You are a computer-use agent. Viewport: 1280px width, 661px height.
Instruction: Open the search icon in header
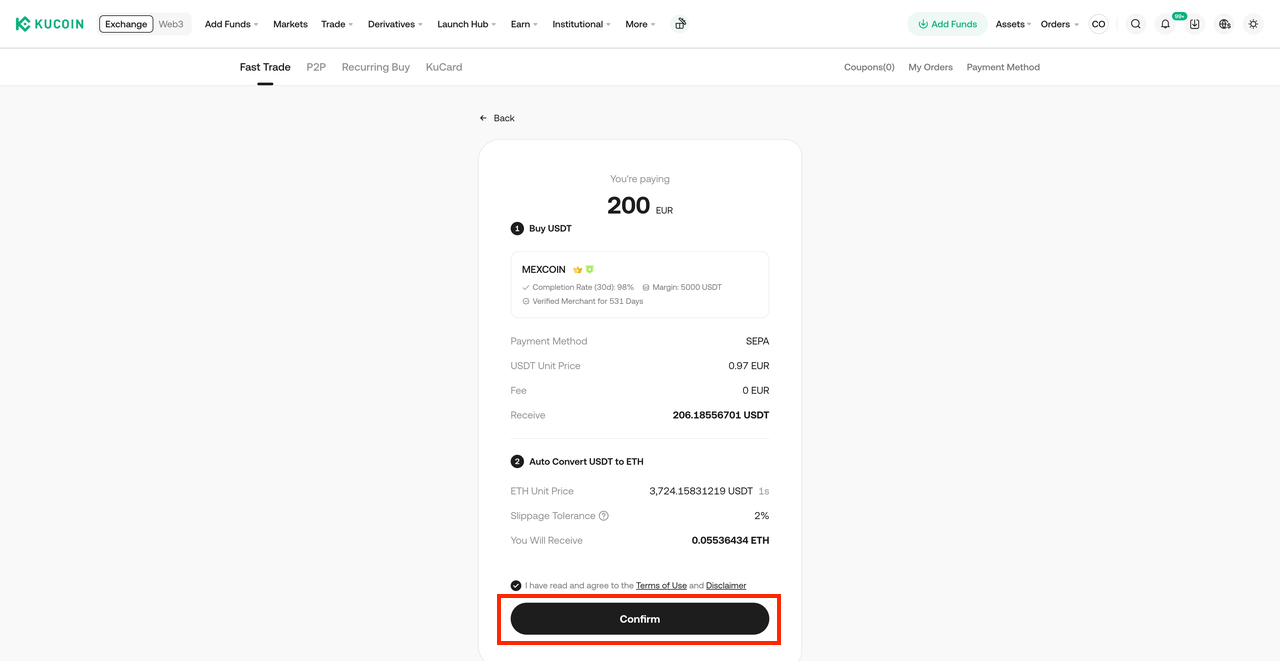(1135, 24)
